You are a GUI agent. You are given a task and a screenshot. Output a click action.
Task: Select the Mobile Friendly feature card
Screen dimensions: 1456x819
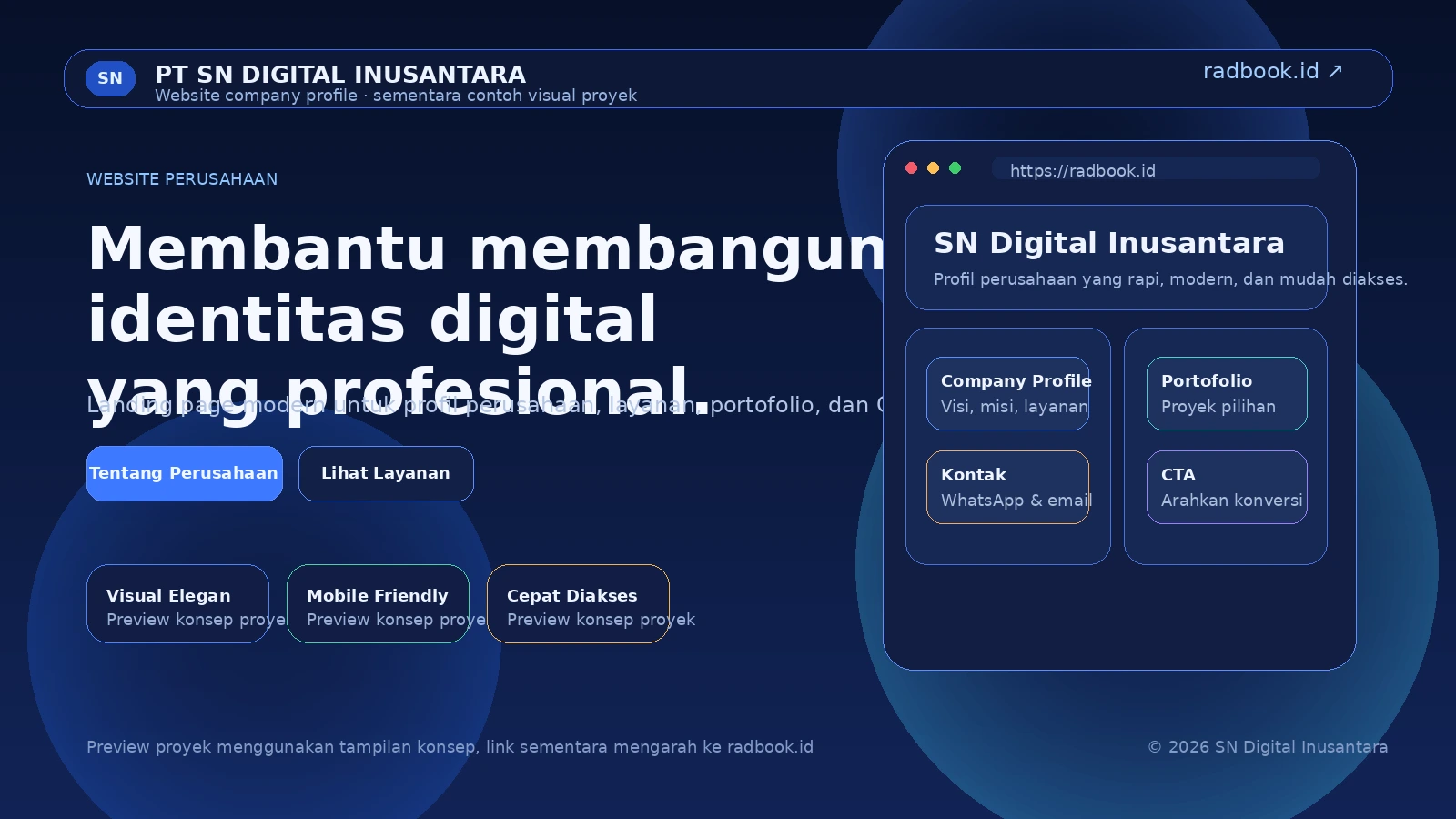(378, 603)
